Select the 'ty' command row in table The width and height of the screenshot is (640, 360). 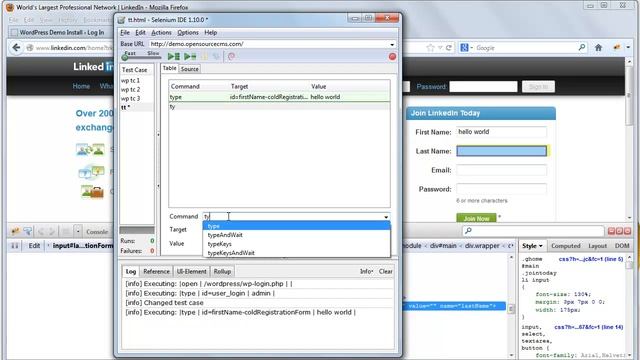coord(280,107)
